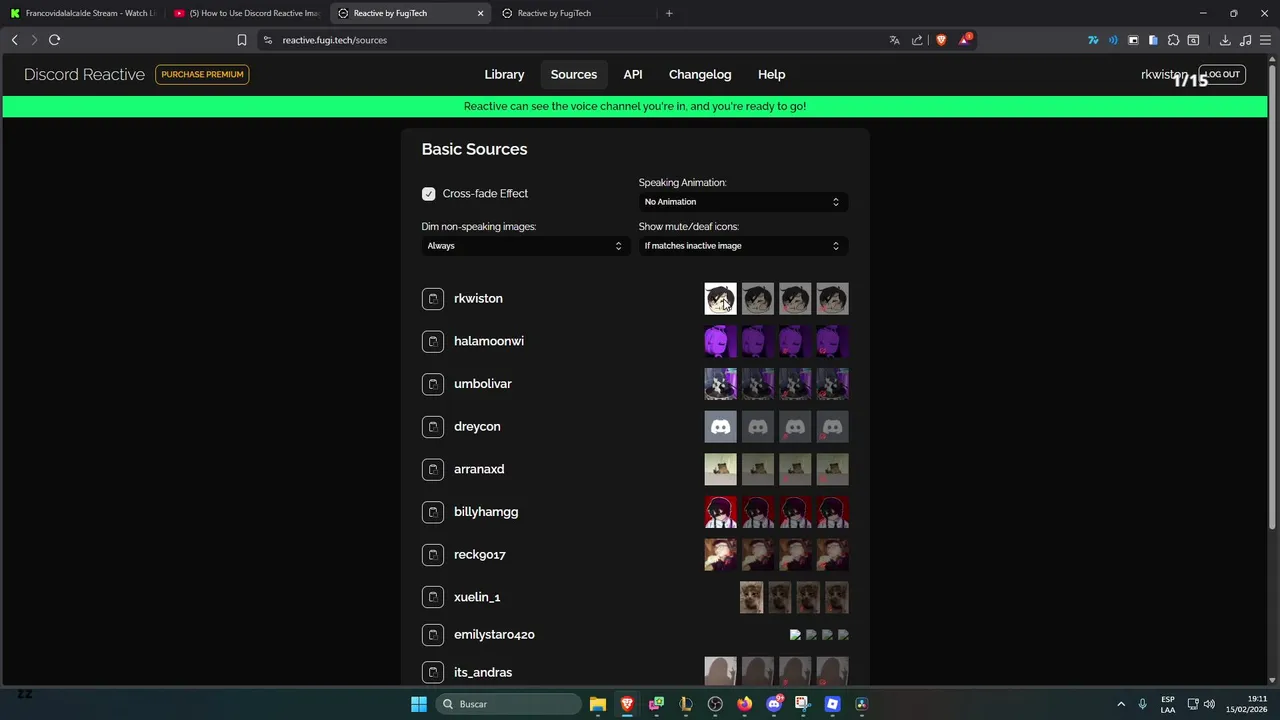This screenshot has width=1280, height=720.
Task: Select arranaxd's second avatar thumbnail
Action: pyautogui.click(x=758, y=470)
